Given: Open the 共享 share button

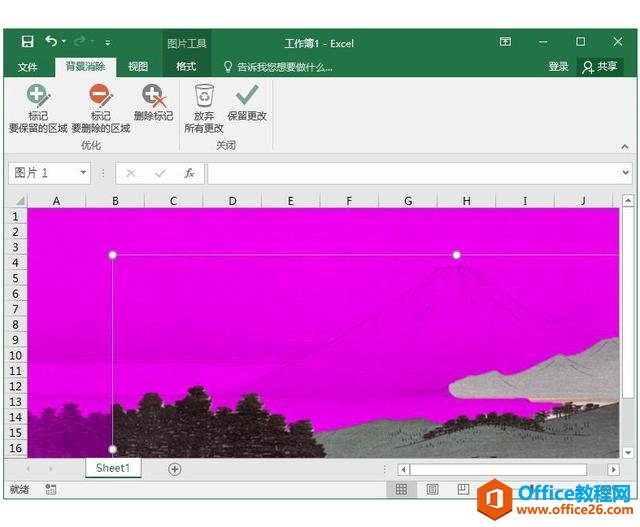Looking at the screenshot, I should [x=600, y=67].
